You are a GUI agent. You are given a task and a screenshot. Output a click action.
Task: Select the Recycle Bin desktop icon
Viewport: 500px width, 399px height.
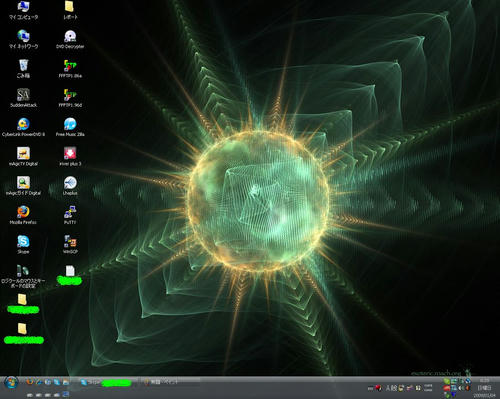[23, 69]
